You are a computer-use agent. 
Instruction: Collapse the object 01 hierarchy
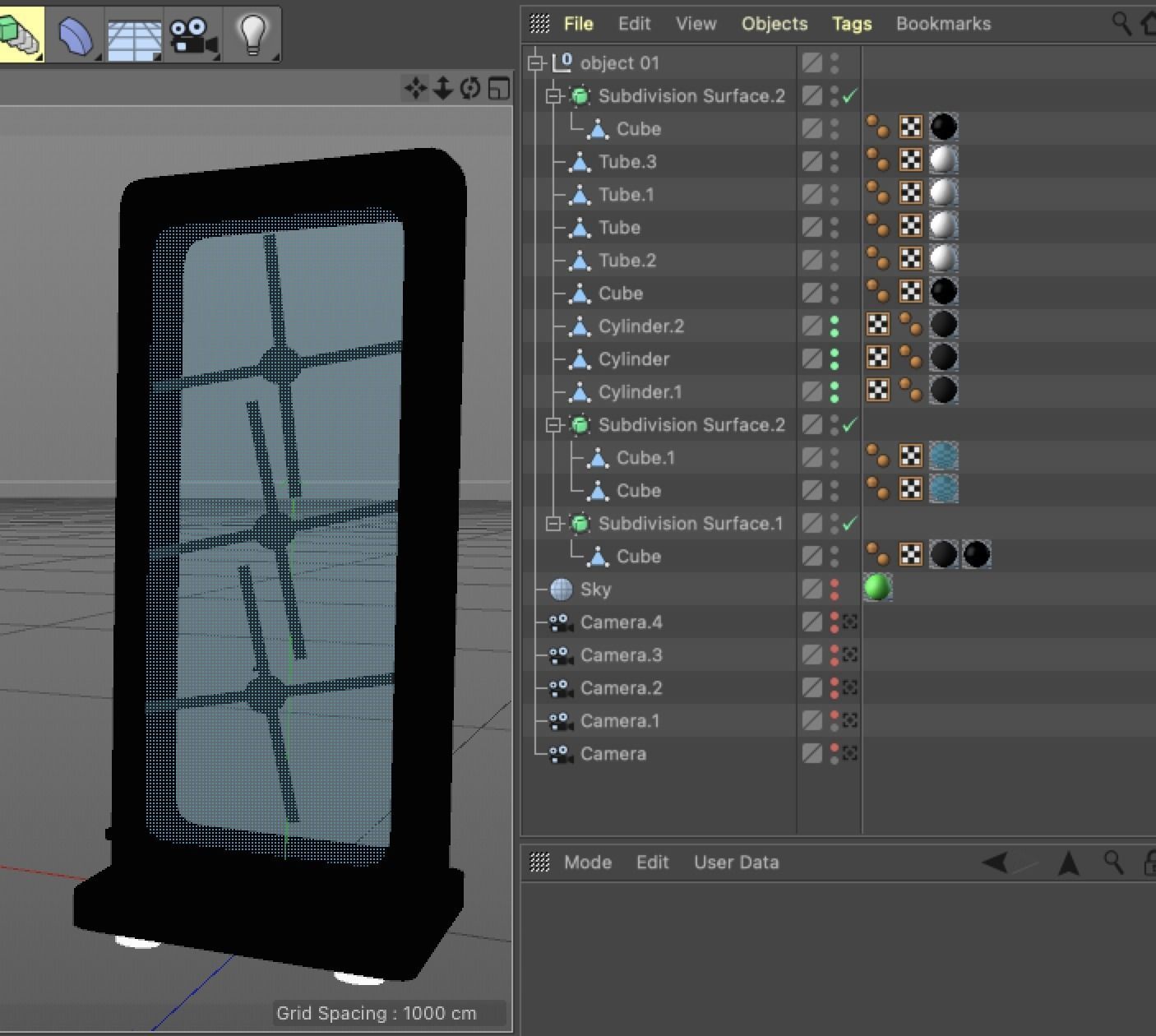[x=537, y=63]
